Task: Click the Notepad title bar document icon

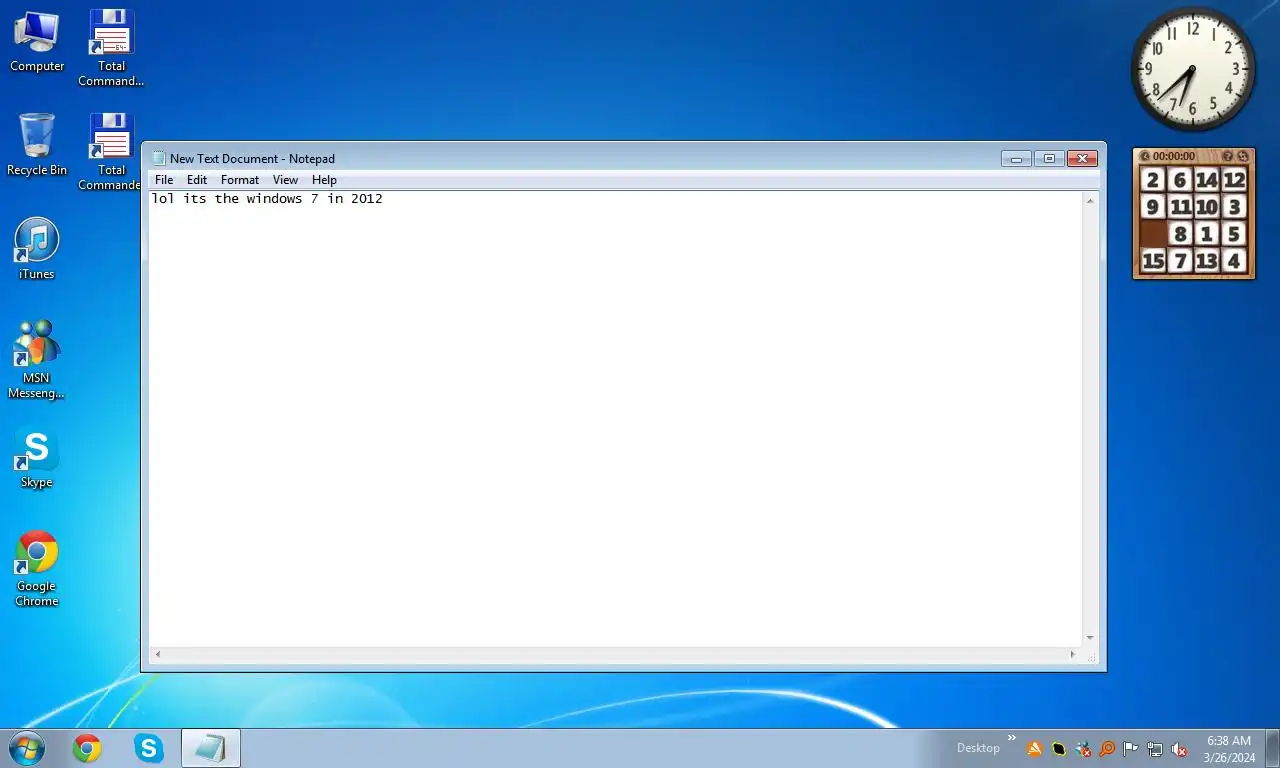Action: (x=158, y=158)
